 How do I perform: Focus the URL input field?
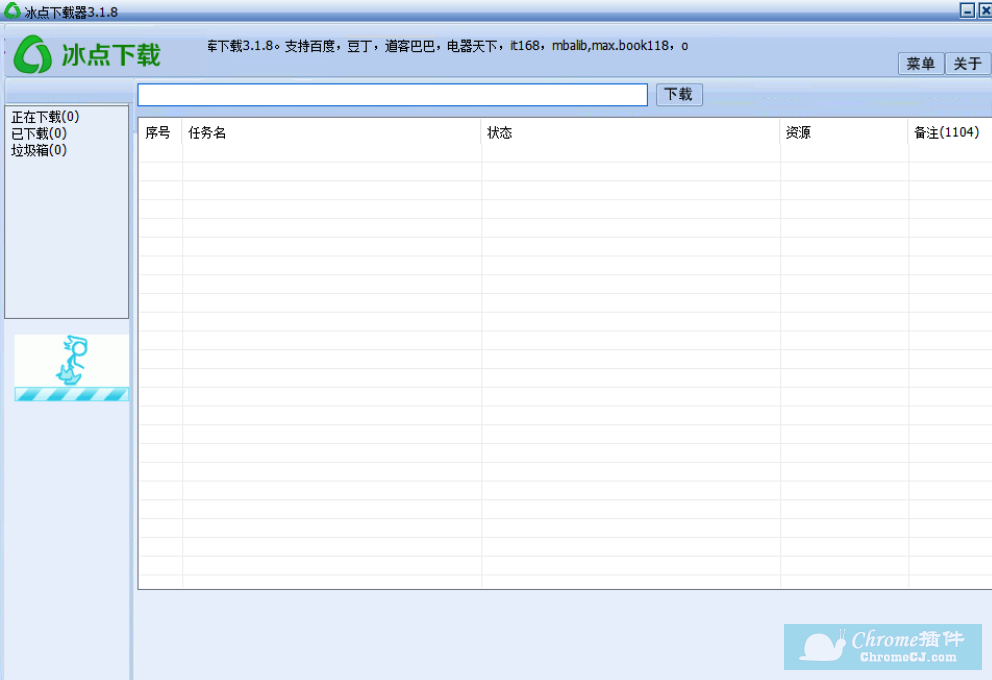click(x=392, y=95)
